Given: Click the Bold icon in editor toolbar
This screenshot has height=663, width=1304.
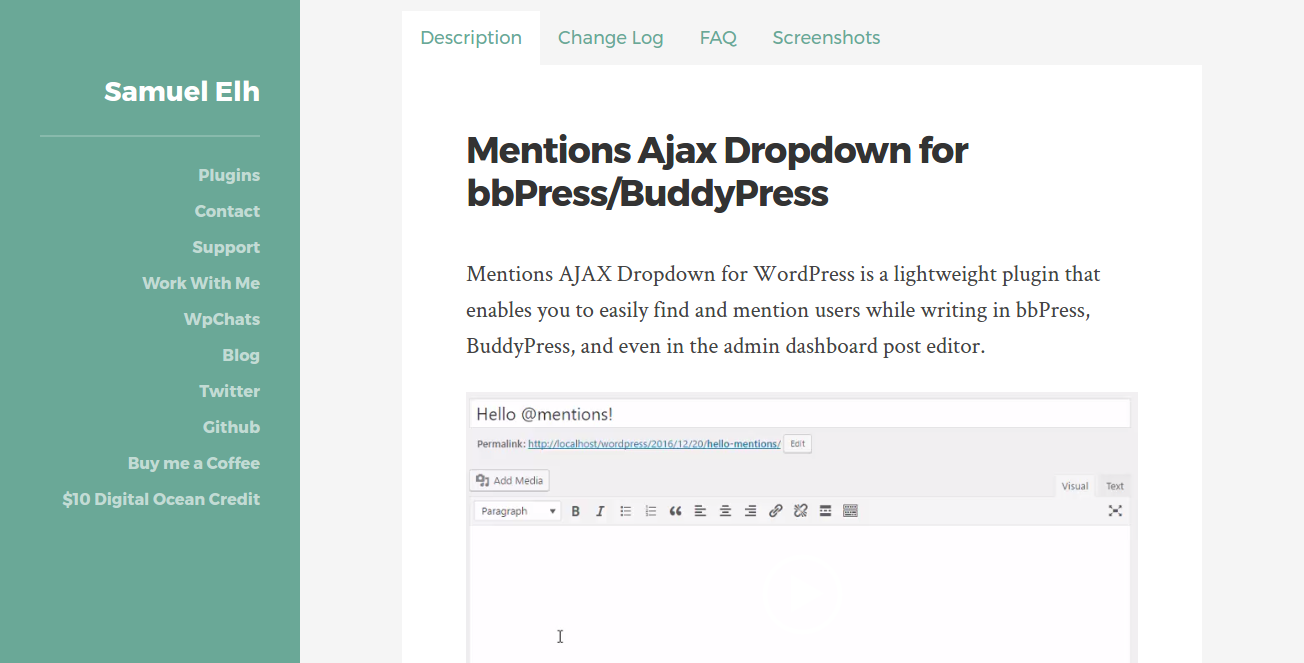Looking at the screenshot, I should pos(576,511).
